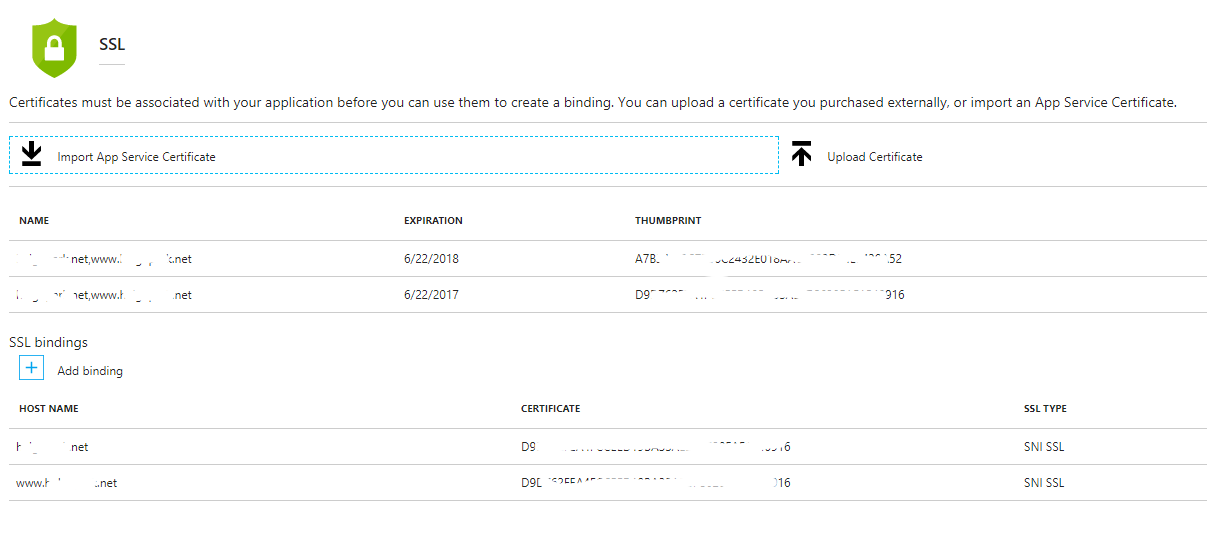Viewport: 1207px width, 533px height.
Task: Open Import App Service Certificate
Action: click(136, 157)
